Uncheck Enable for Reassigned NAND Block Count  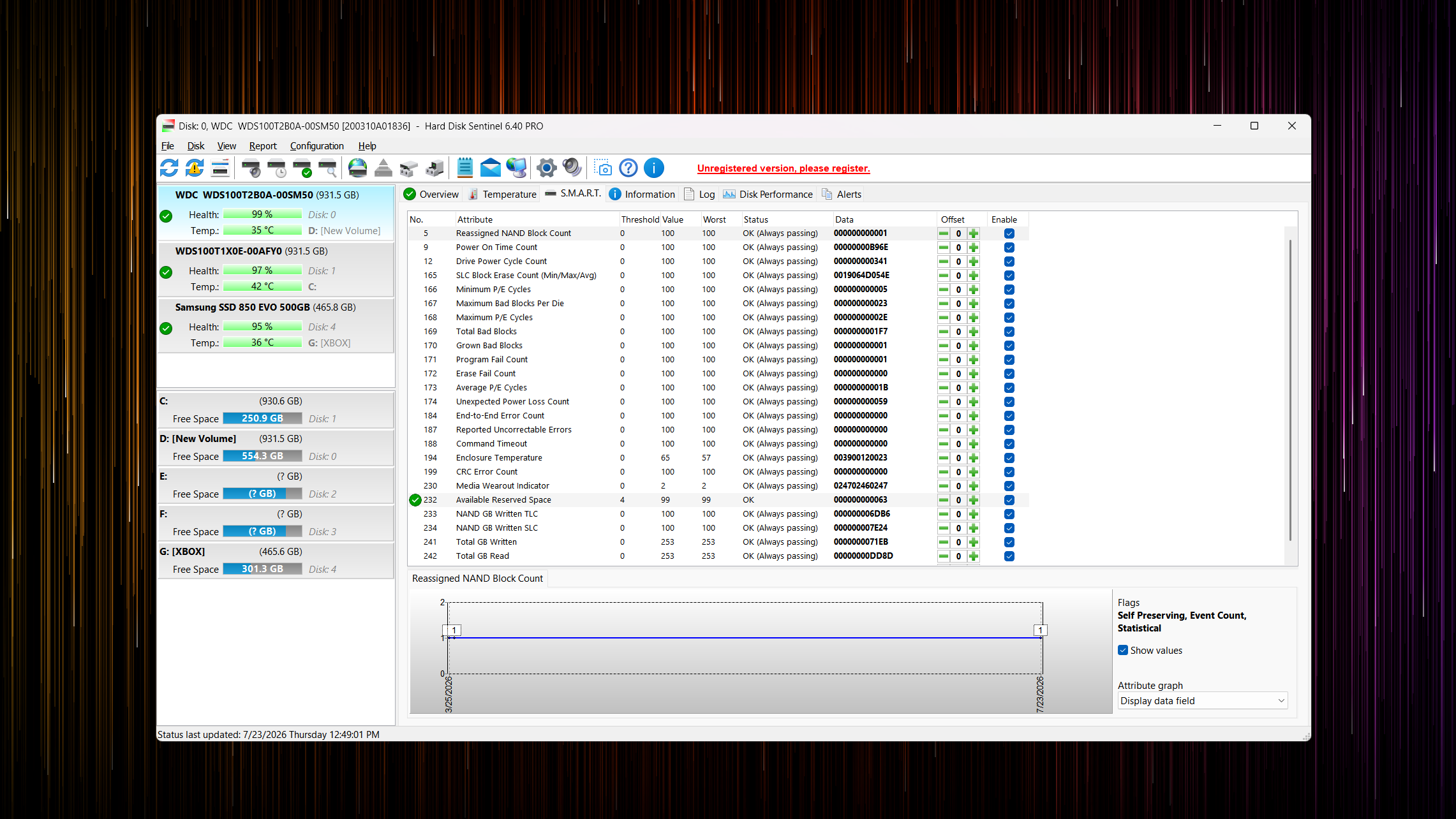pyautogui.click(x=1009, y=233)
